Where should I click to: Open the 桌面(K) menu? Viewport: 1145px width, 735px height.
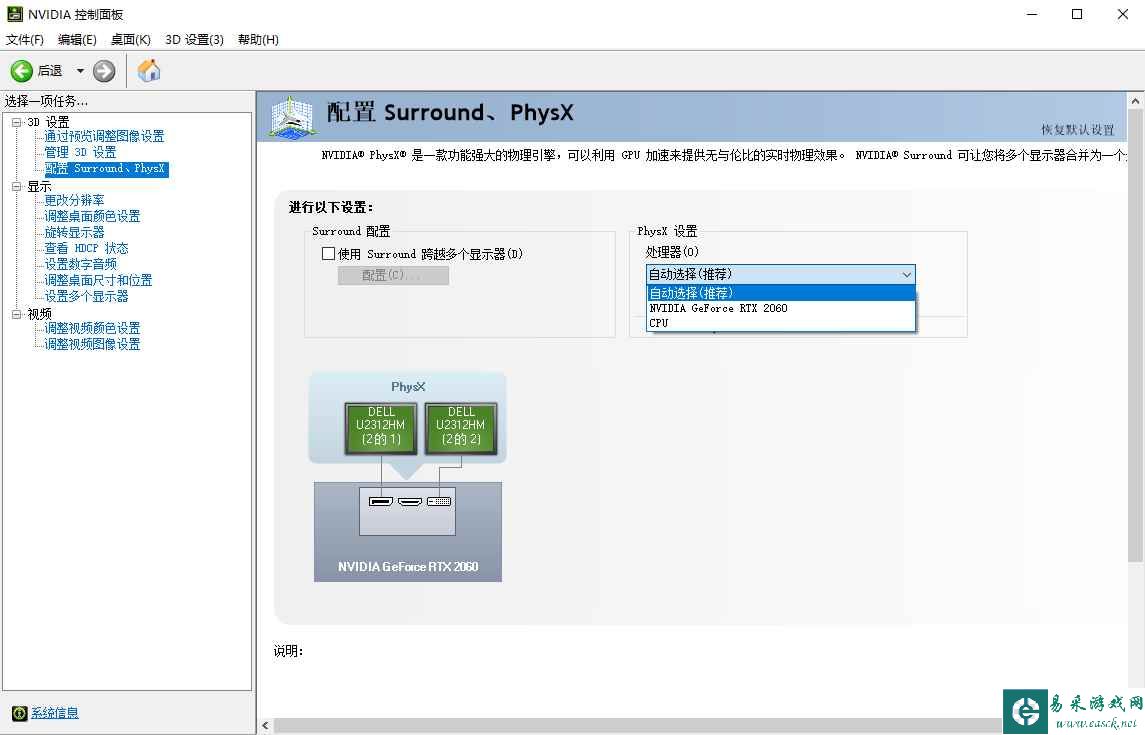click(x=131, y=39)
